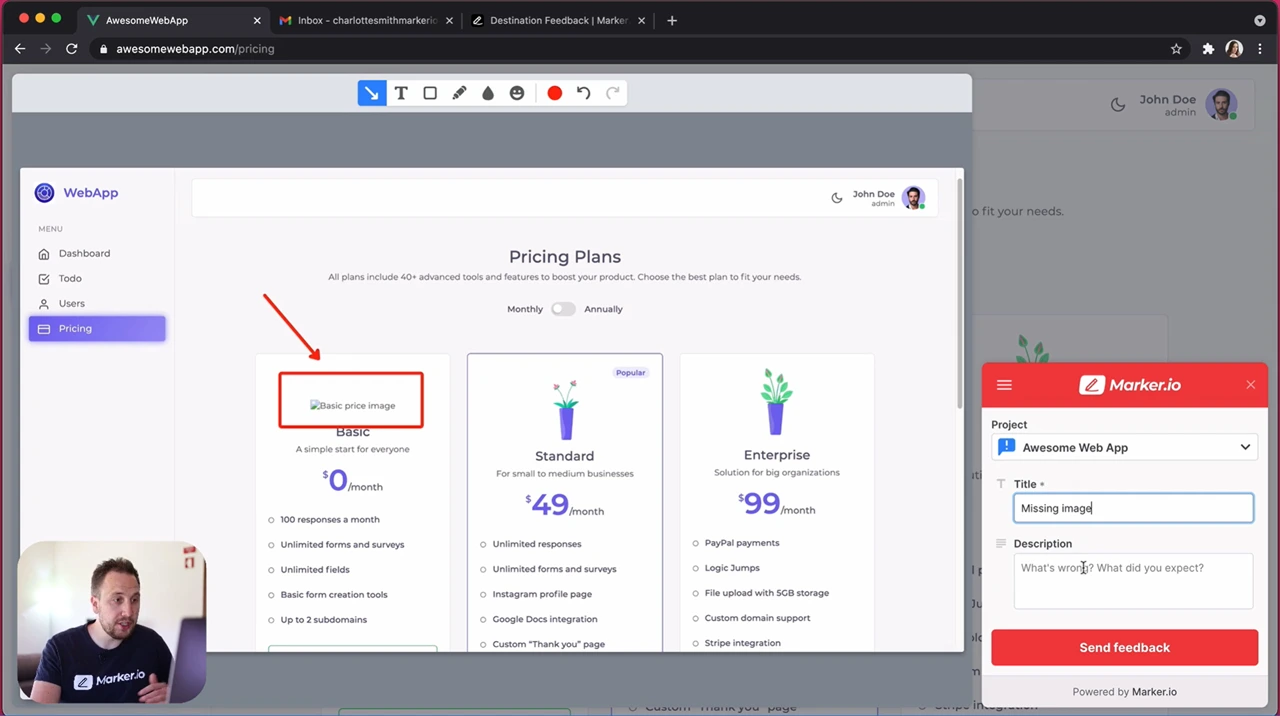Choose the rectangle shape tool

[x=430, y=93]
